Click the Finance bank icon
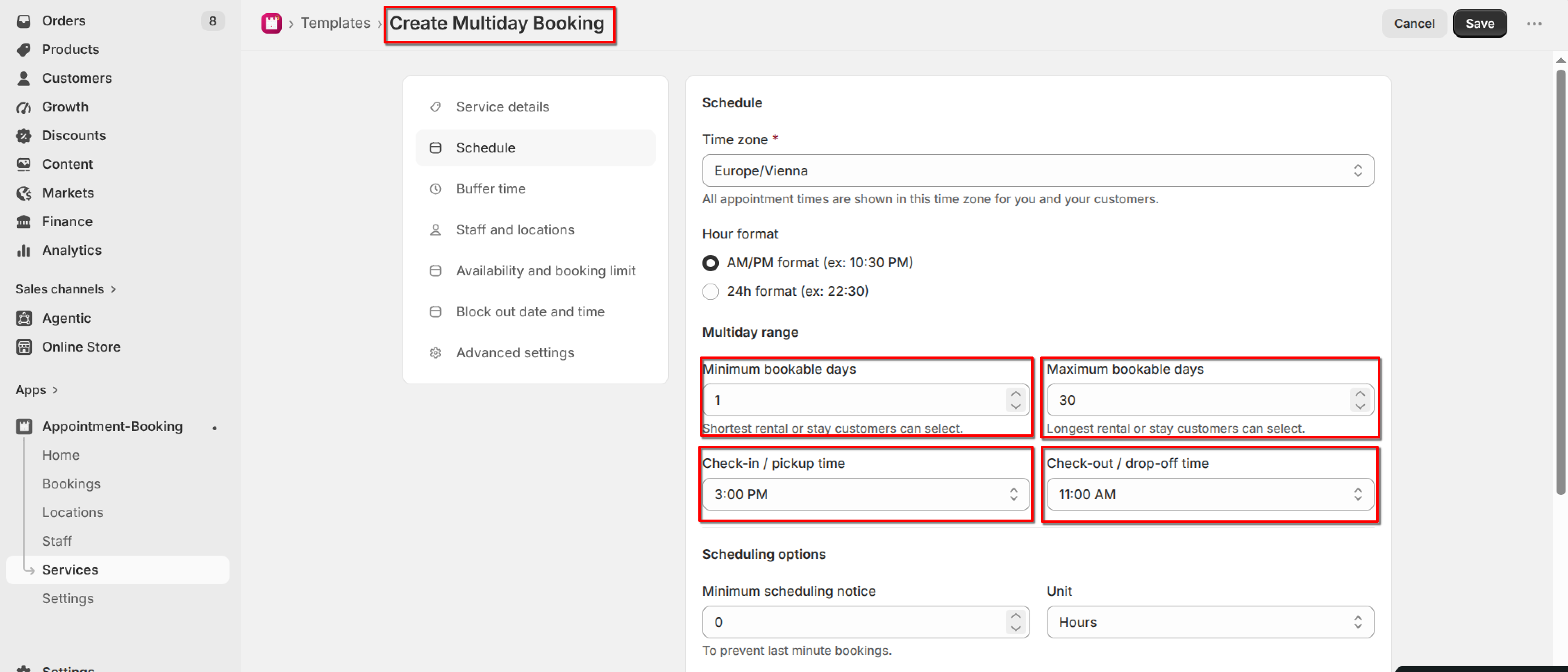Viewport: 1568px width, 672px height. point(24,222)
